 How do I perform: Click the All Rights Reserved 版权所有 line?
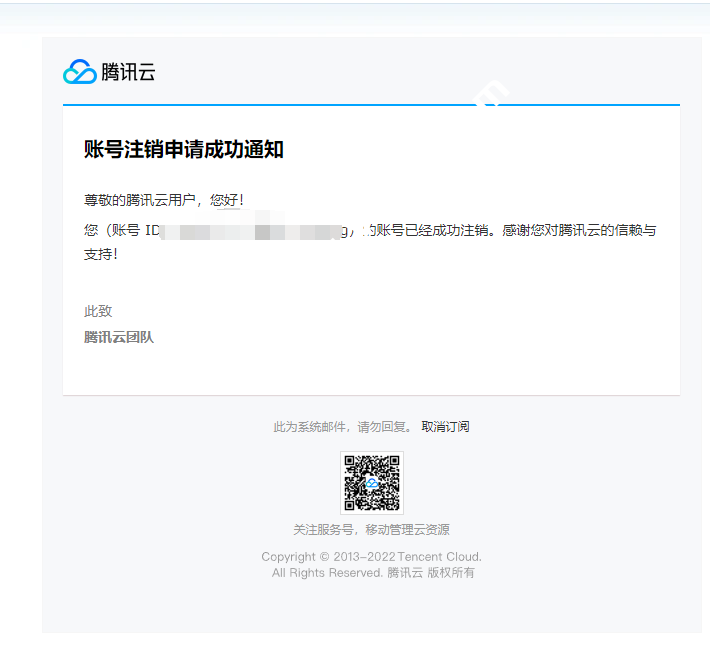pyautogui.click(x=373, y=573)
